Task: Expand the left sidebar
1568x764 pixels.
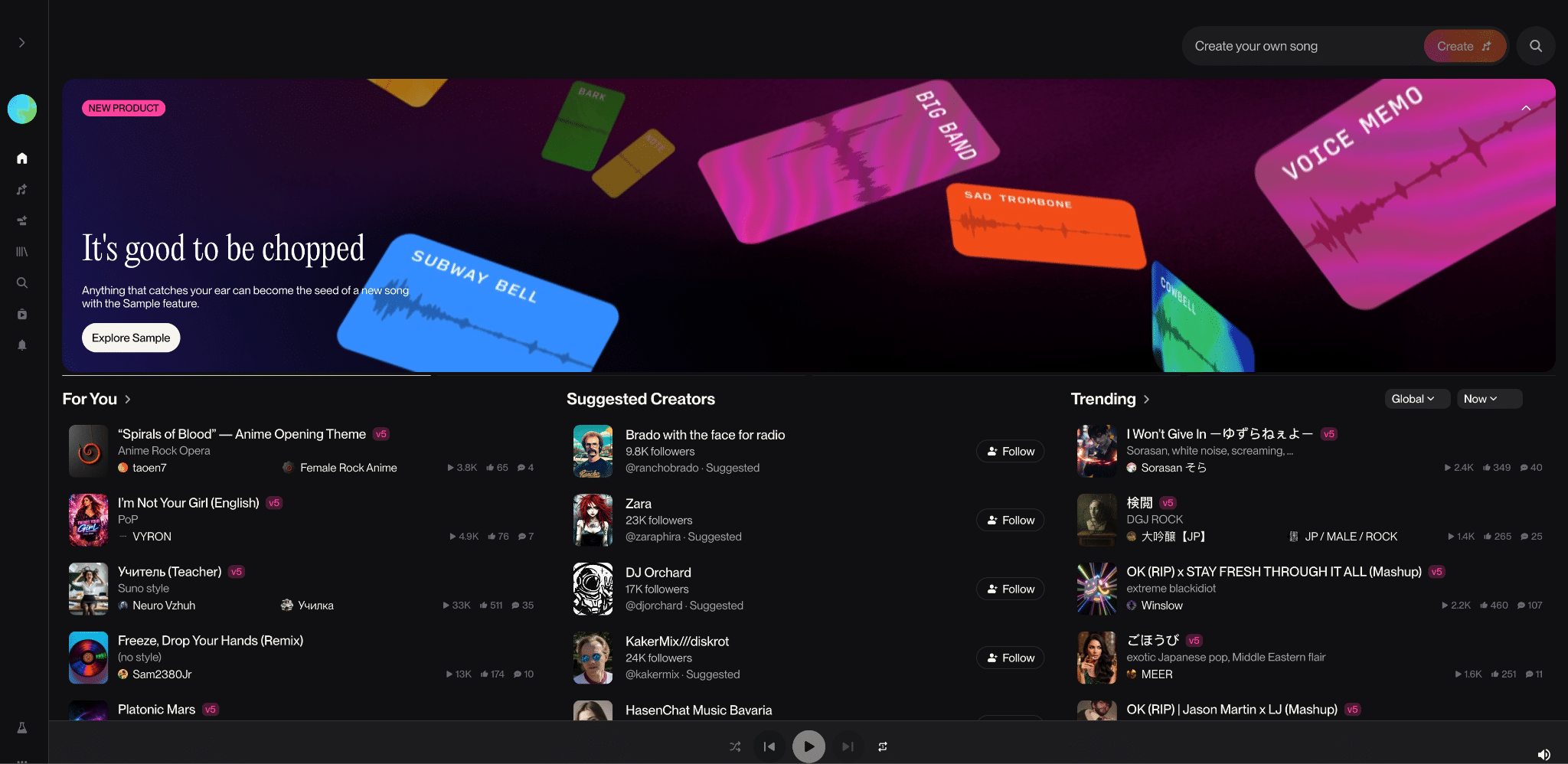Action: [22, 43]
